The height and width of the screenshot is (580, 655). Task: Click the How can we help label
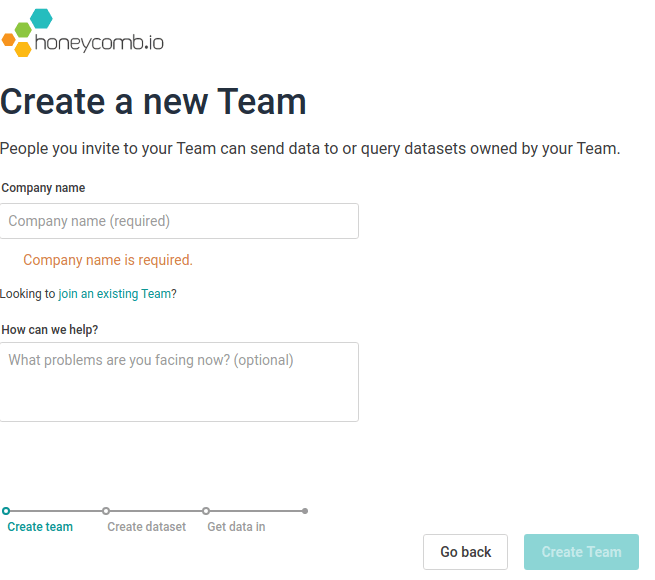coord(49,329)
